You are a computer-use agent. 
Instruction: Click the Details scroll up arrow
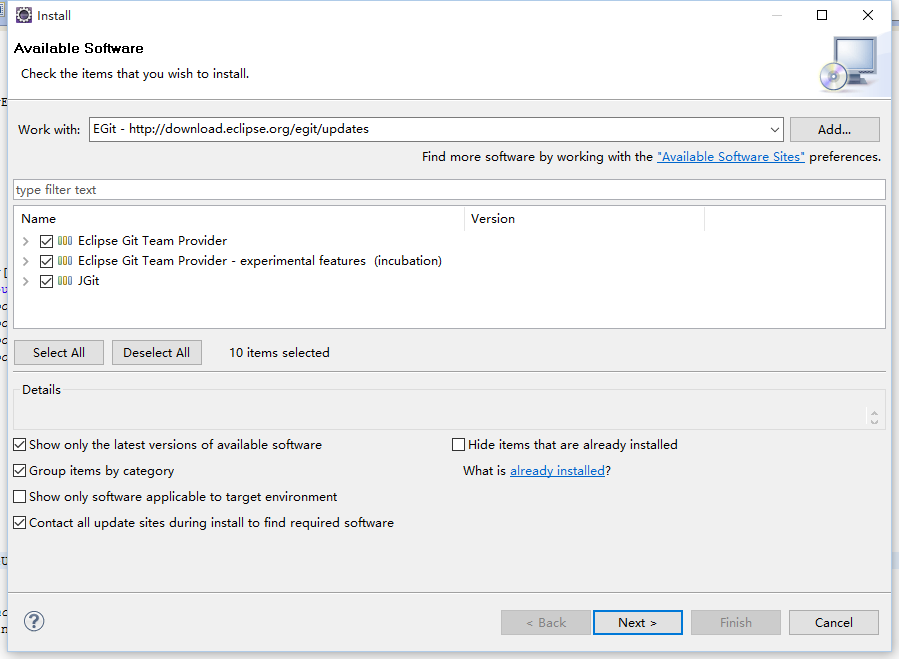[874, 413]
